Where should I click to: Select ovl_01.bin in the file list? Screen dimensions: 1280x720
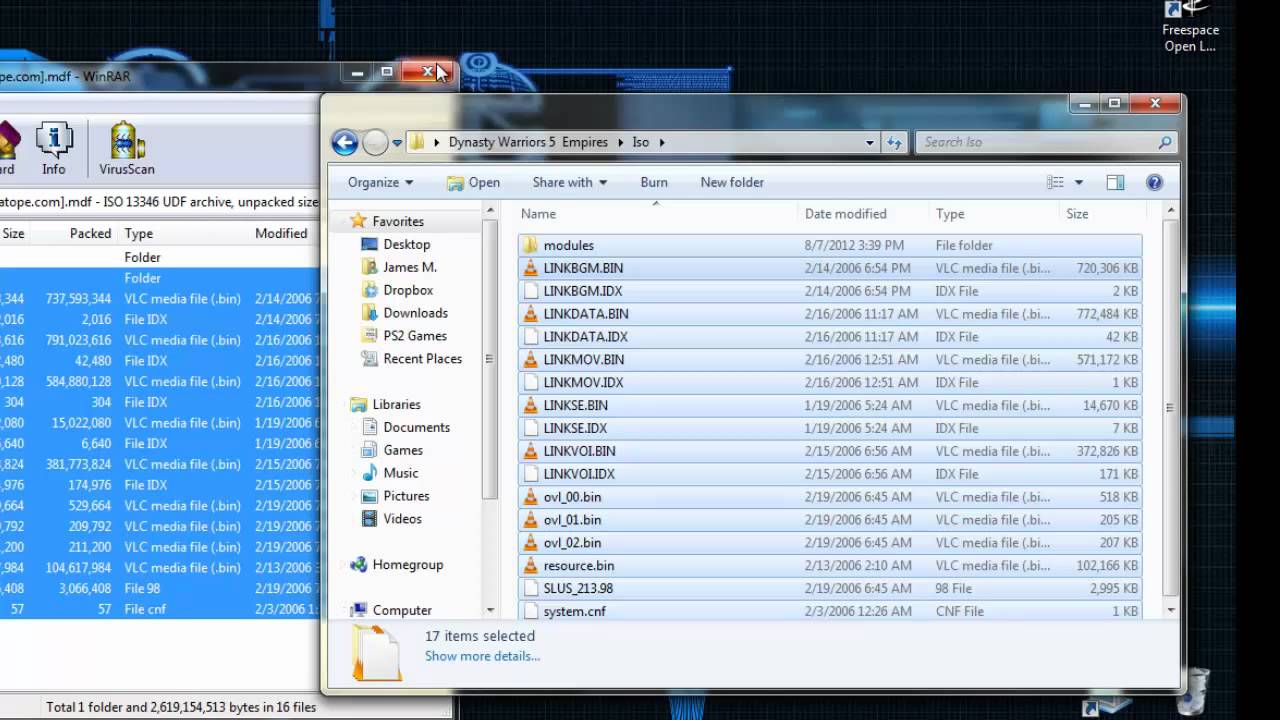[830, 520]
